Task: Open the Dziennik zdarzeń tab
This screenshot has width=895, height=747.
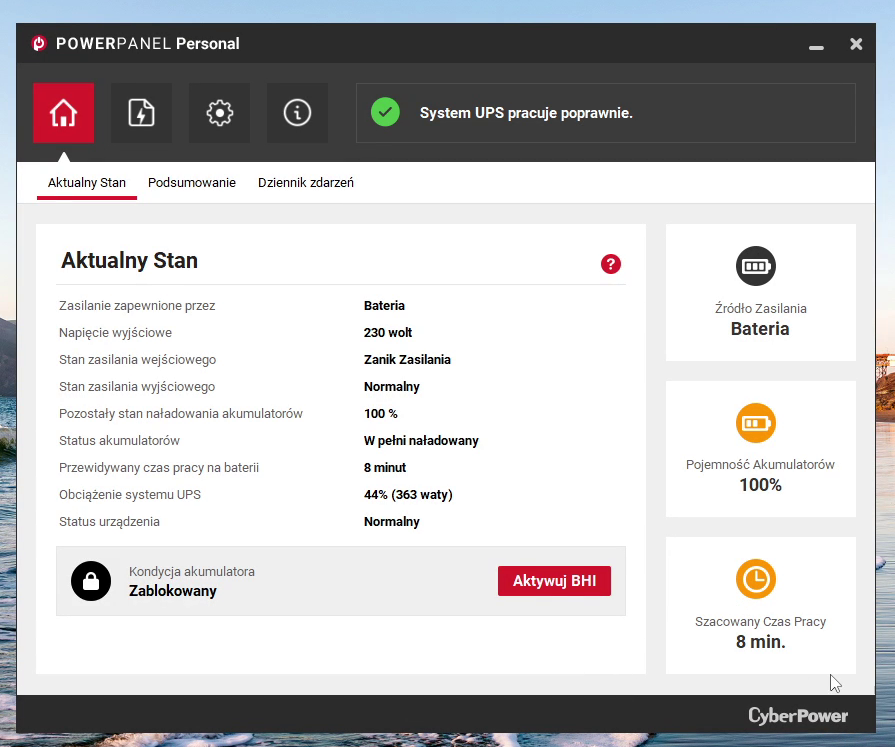Action: pos(306,183)
